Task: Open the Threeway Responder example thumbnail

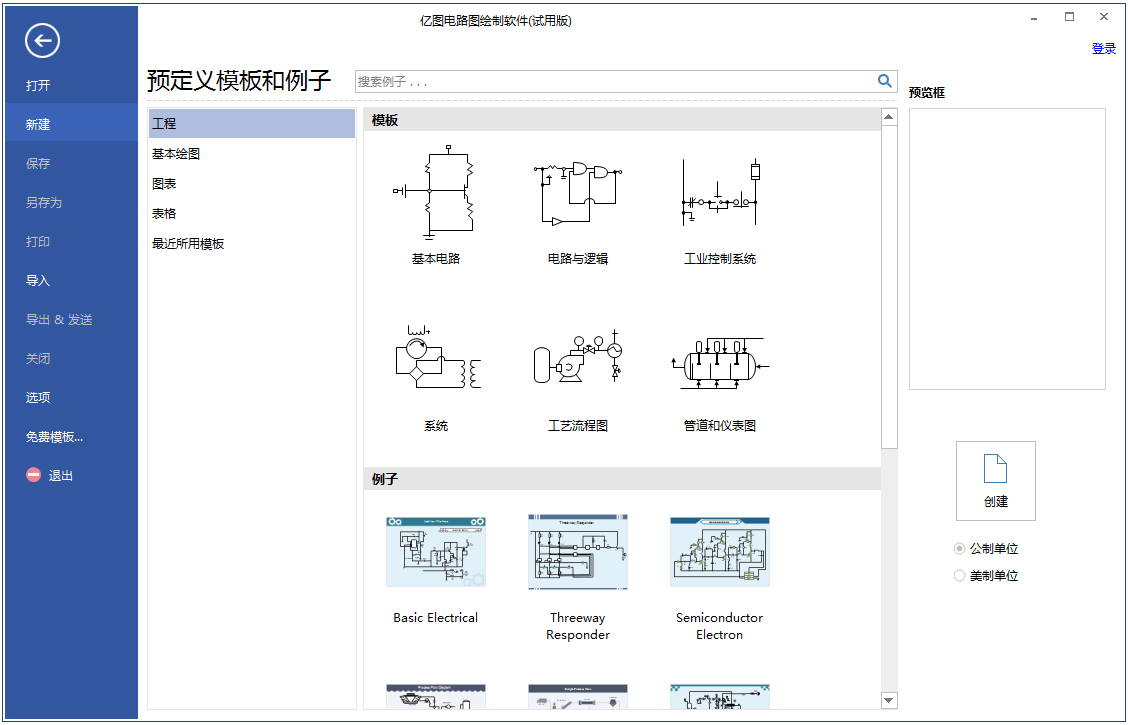Action: [578, 552]
